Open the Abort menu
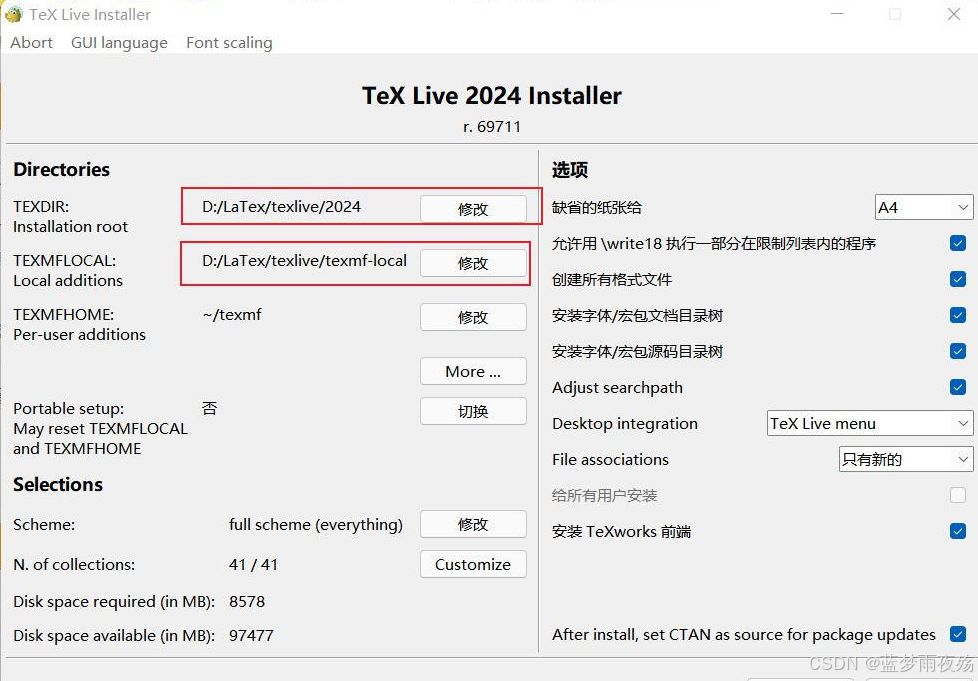 pyautogui.click(x=31, y=42)
